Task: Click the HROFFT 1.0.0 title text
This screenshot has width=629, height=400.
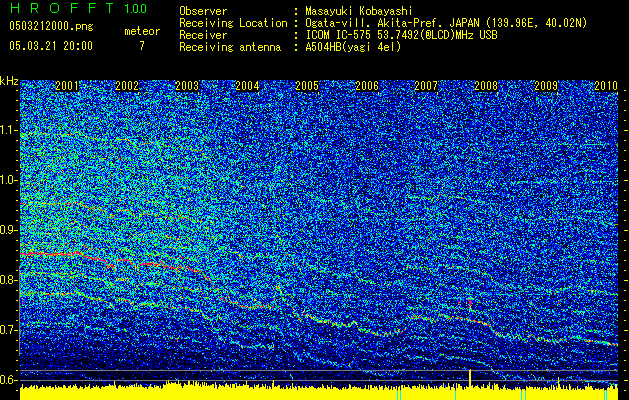Action: pyautogui.click(x=78, y=8)
